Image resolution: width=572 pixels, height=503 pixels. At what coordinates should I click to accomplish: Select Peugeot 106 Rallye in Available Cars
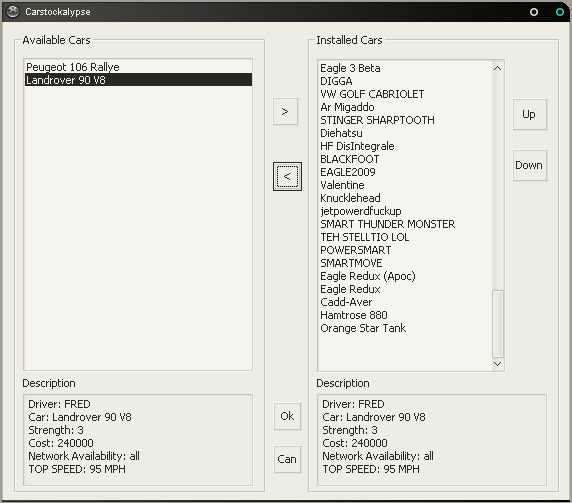point(138,67)
